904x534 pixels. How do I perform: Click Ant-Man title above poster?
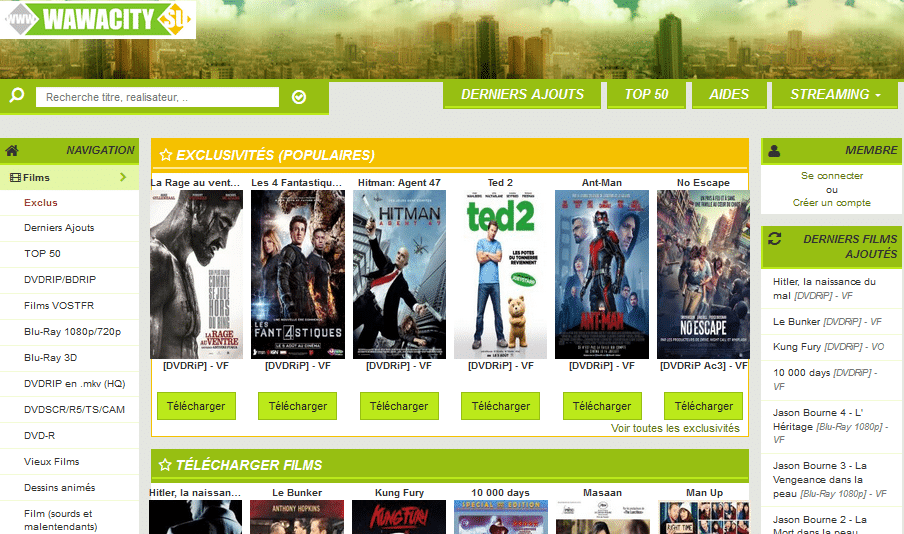click(x=601, y=182)
